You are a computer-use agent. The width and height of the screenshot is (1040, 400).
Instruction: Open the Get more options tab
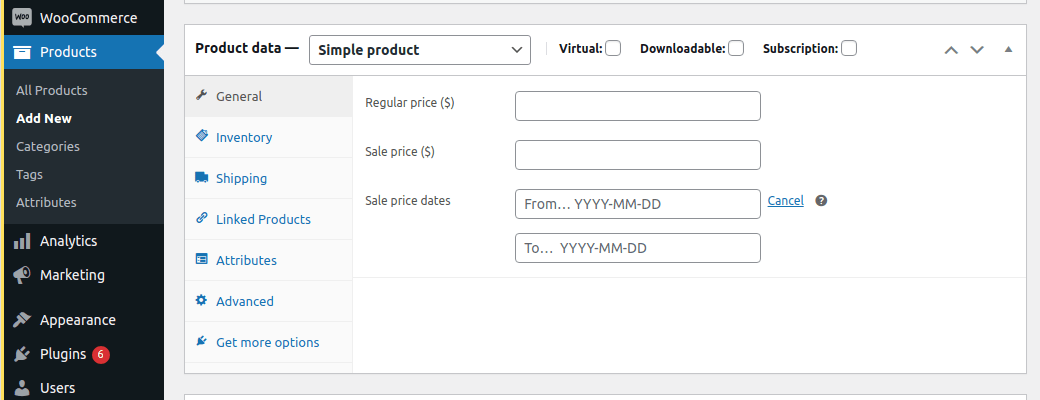coord(269,342)
